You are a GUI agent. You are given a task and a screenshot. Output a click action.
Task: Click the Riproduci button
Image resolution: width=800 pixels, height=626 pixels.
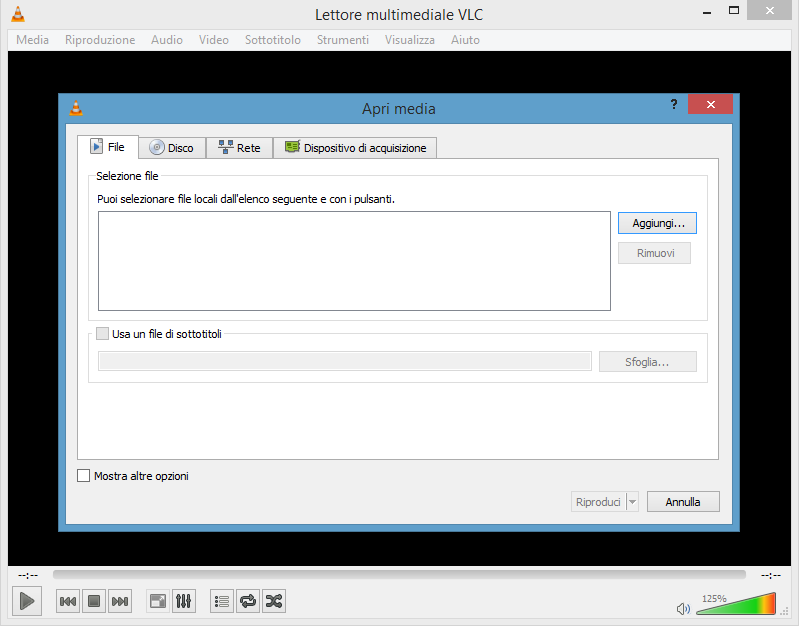(x=598, y=502)
